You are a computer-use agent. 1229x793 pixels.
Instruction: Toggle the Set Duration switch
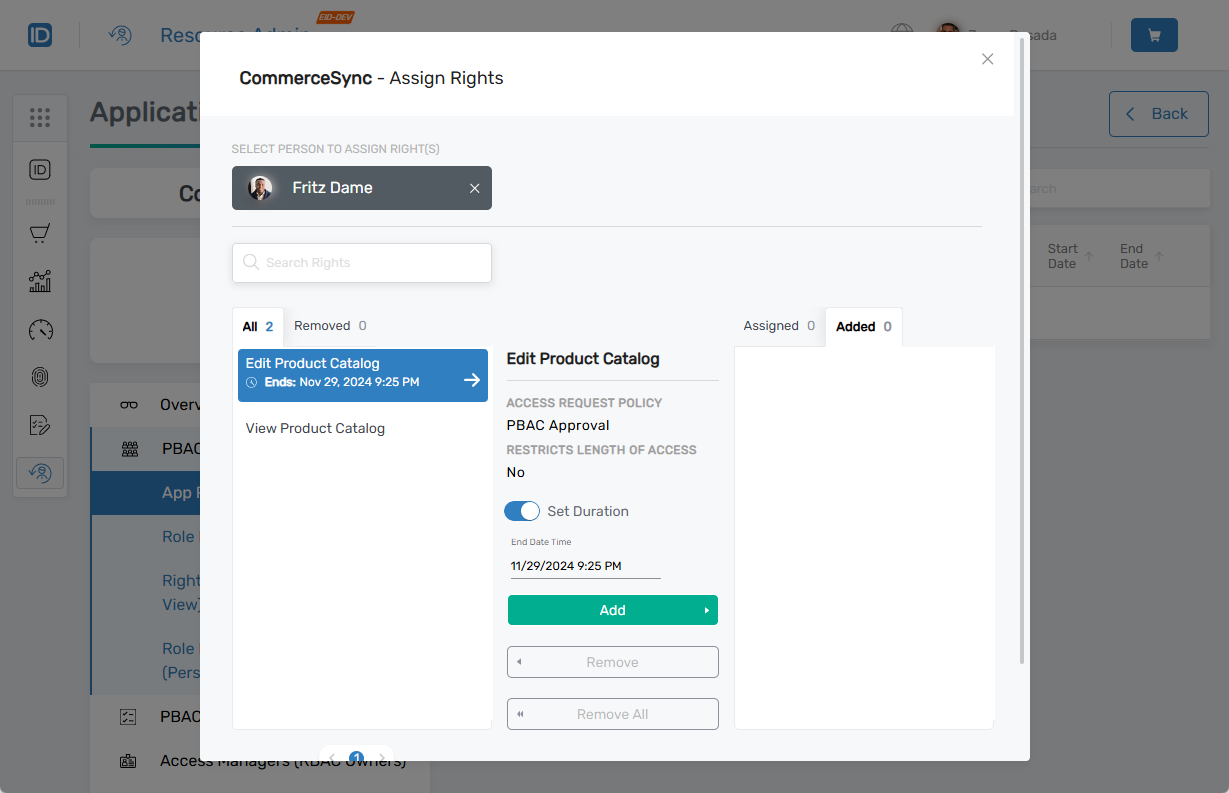(522, 511)
